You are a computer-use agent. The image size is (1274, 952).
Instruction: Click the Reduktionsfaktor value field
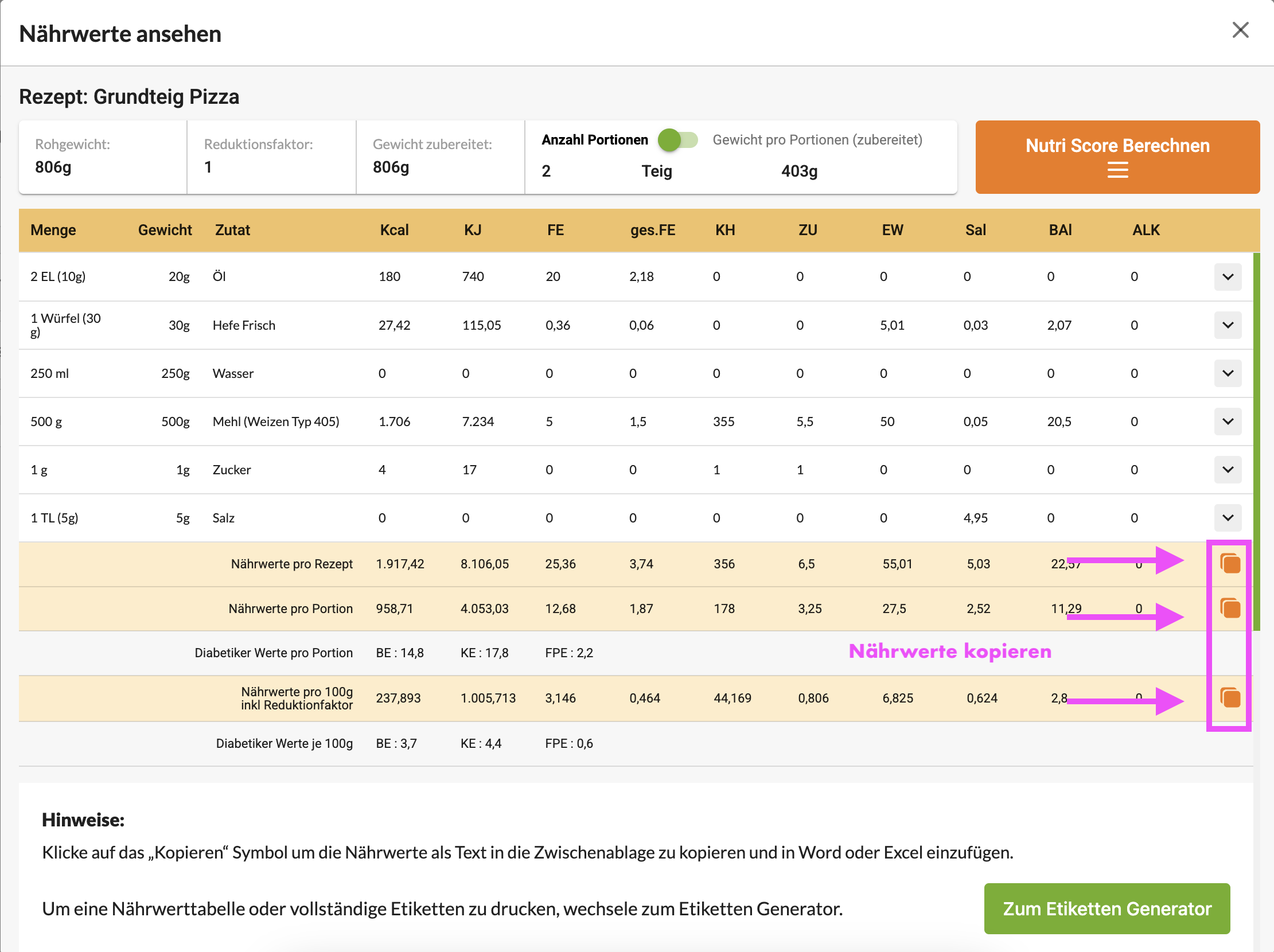click(208, 167)
